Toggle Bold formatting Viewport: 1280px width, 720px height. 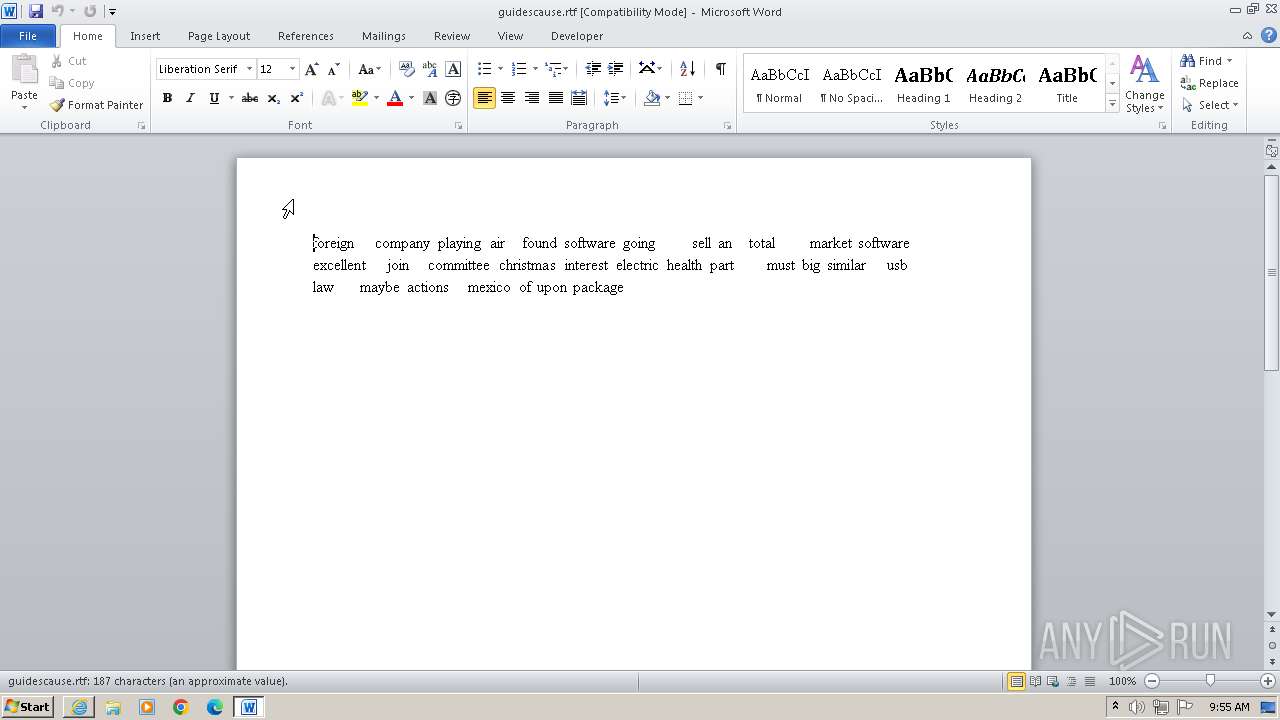click(167, 98)
